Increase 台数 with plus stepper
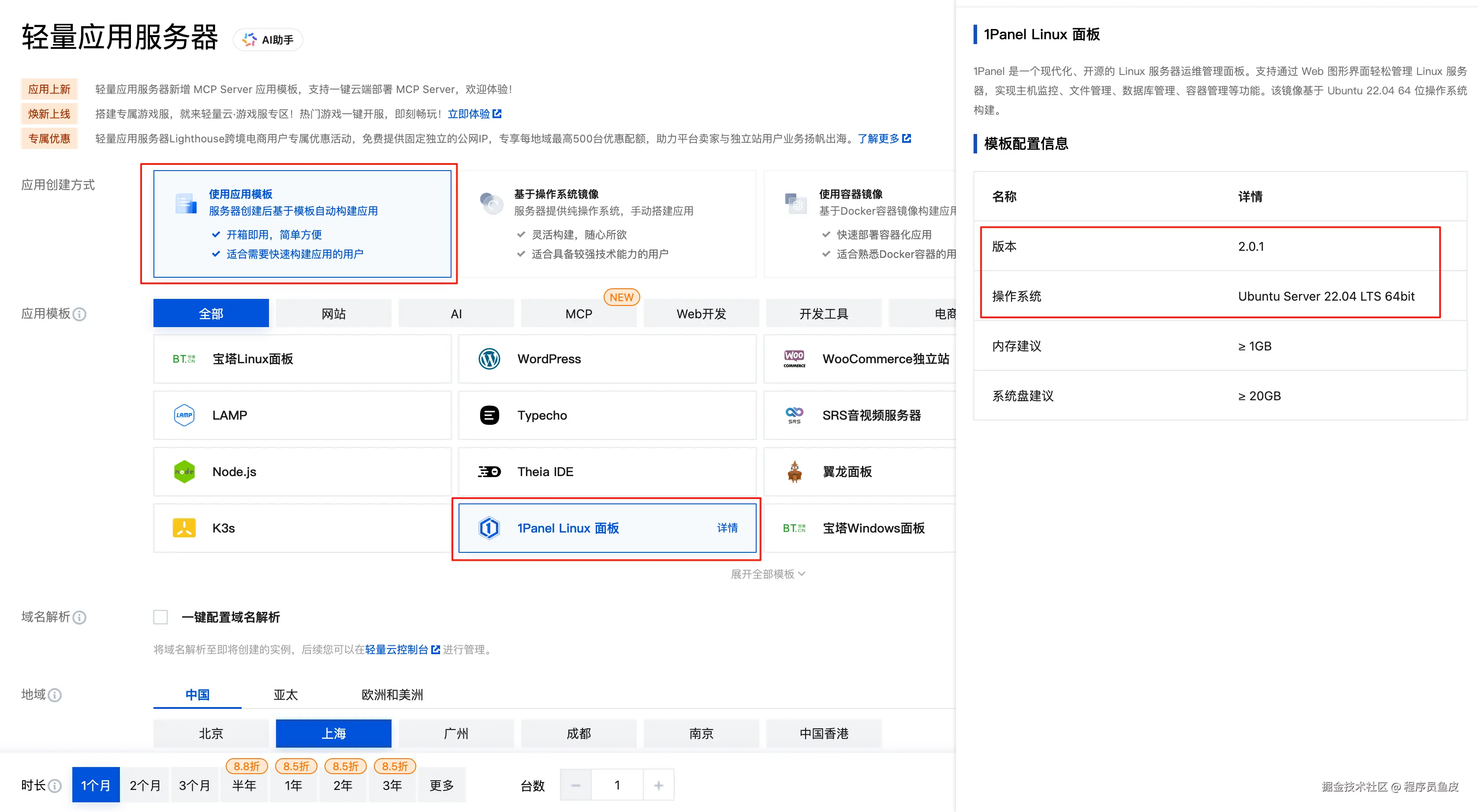1478x812 pixels. point(658,785)
